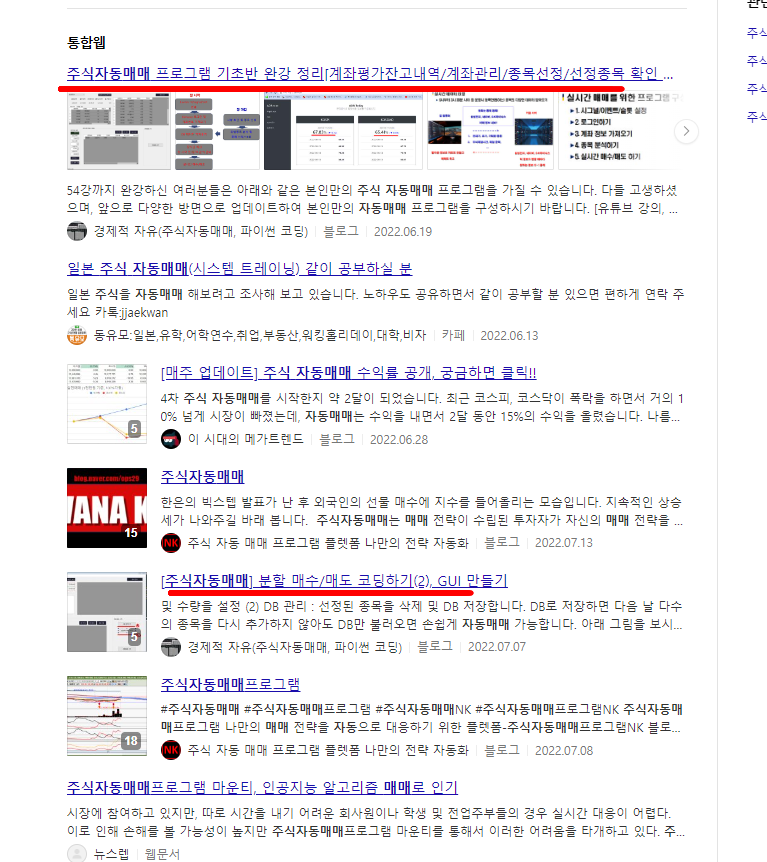Open the red VANA K thumbnail image
767x862 pixels.
coord(107,508)
